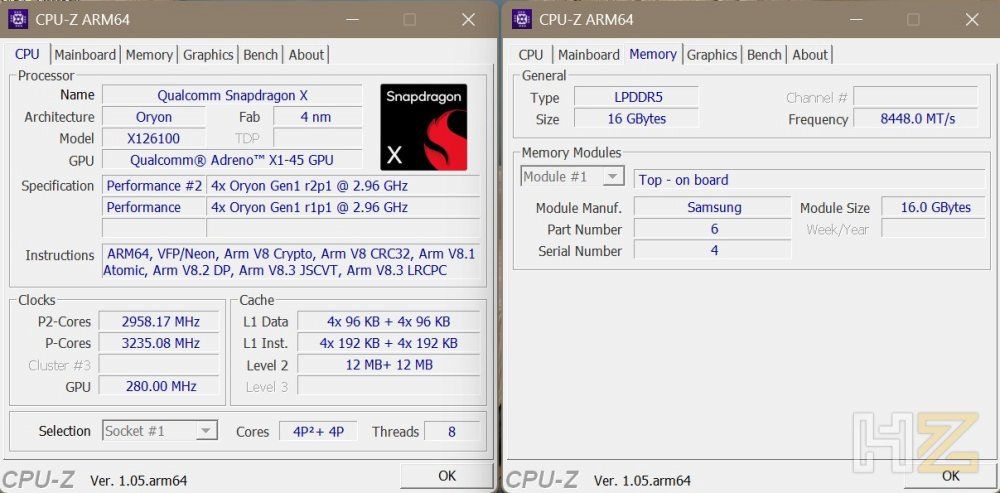Open Mainboard tab in right window

(x=589, y=55)
